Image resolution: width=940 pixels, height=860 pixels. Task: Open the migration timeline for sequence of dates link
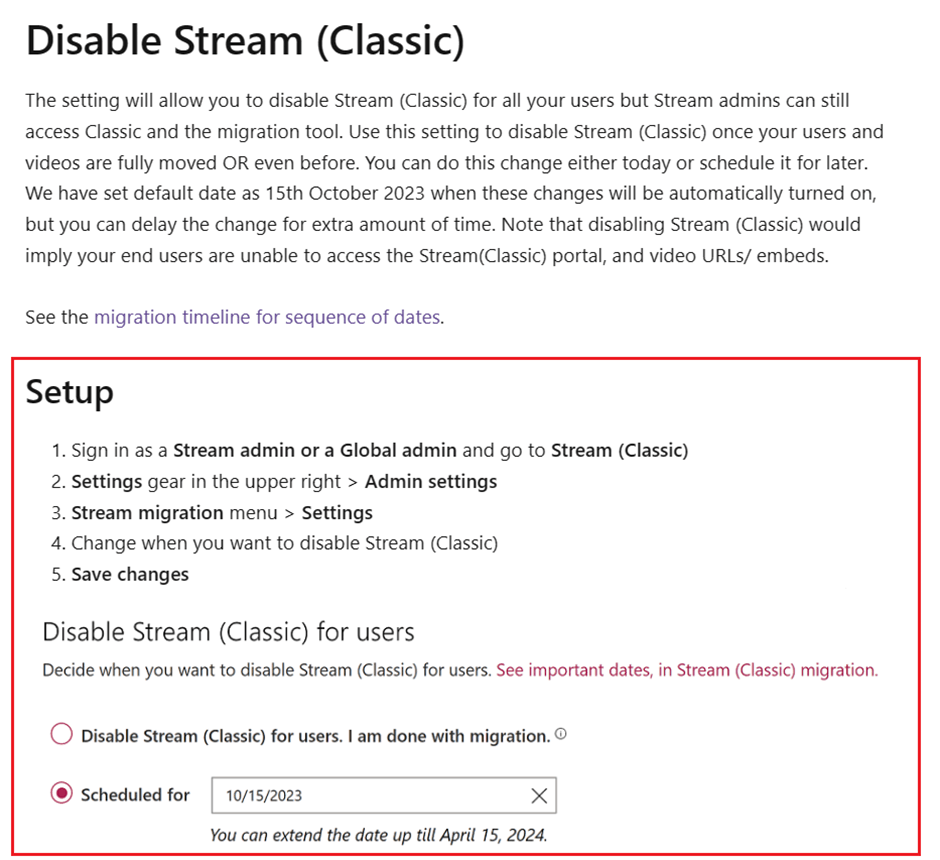[x=266, y=316]
